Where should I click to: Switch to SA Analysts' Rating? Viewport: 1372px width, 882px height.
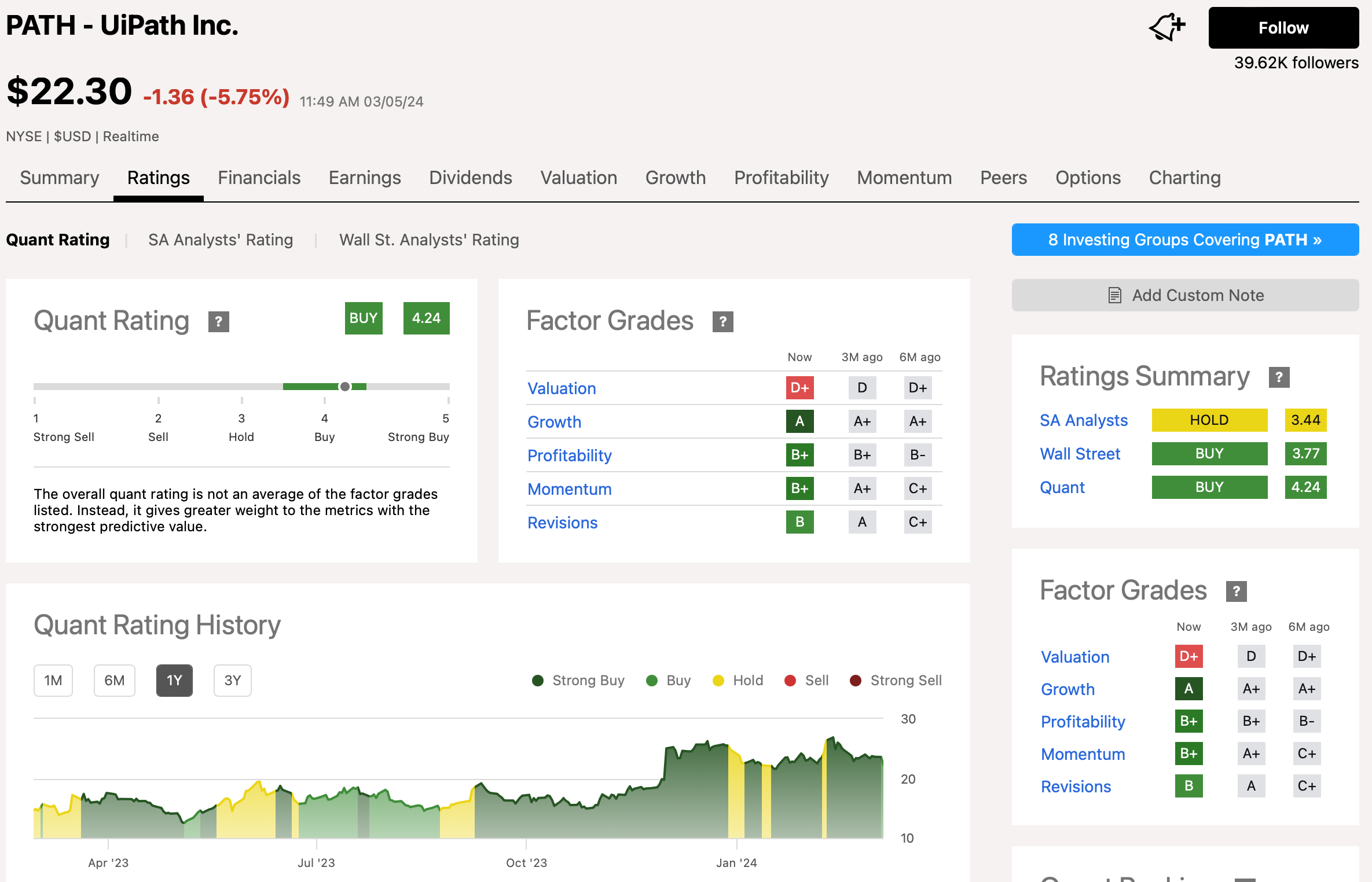point(221,240)
